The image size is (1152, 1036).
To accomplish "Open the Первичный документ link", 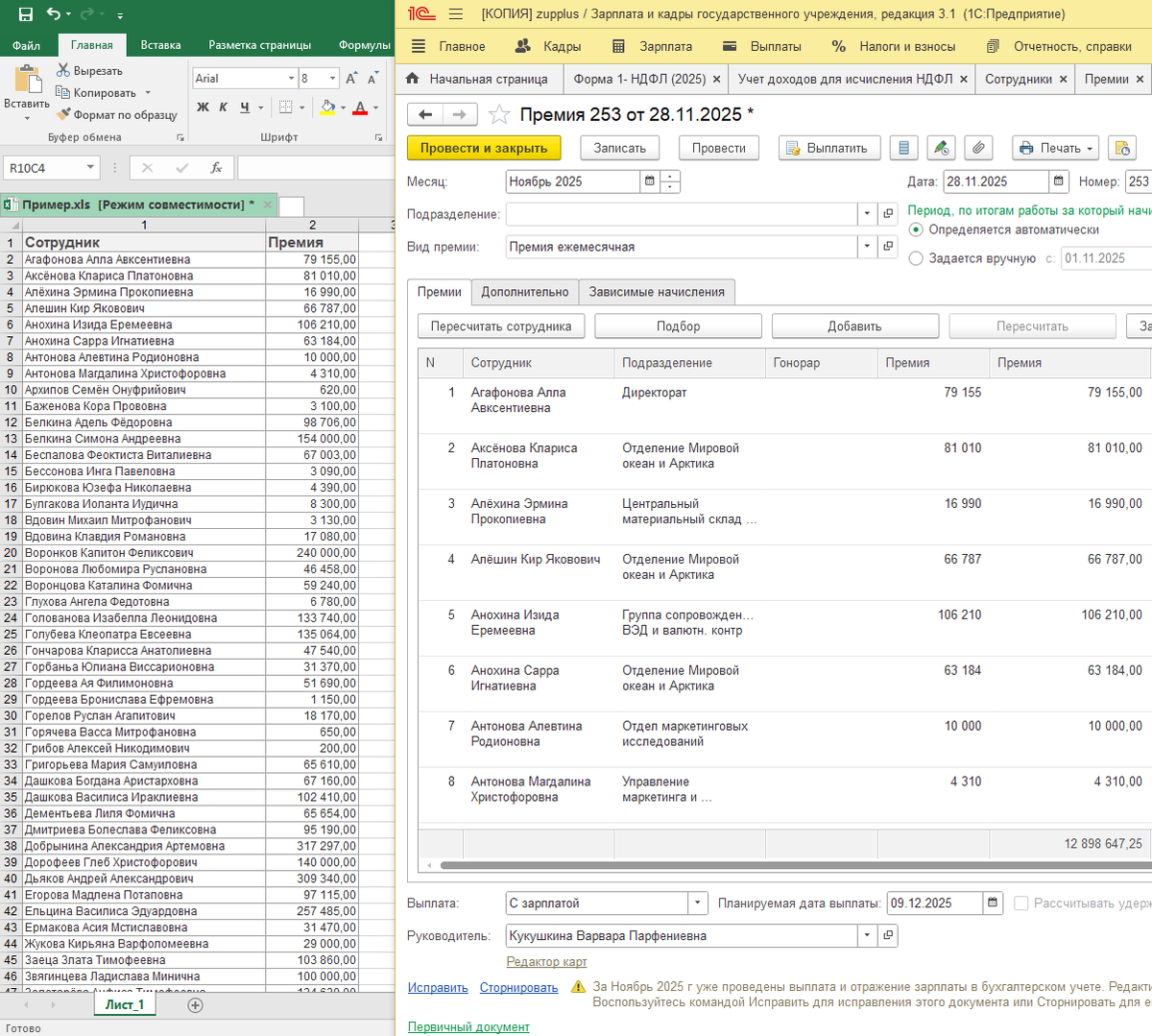I will tap(468, 1026).
